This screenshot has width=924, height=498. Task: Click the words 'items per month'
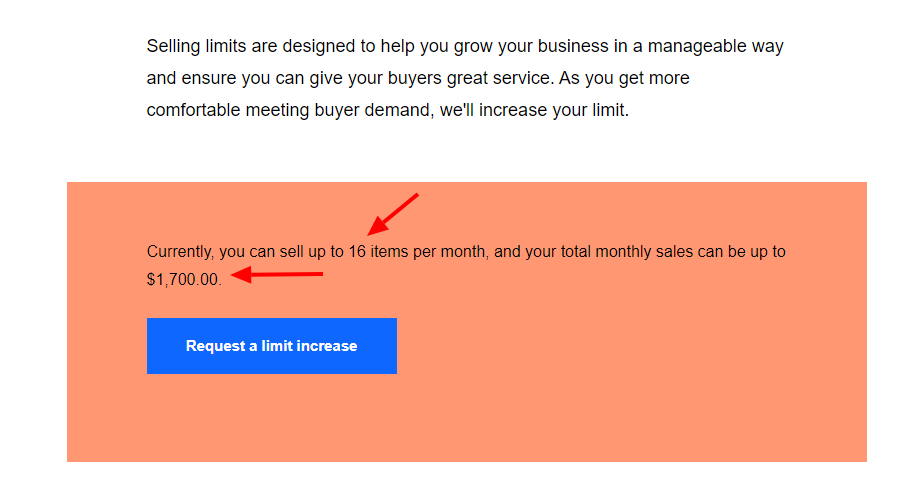428,252
